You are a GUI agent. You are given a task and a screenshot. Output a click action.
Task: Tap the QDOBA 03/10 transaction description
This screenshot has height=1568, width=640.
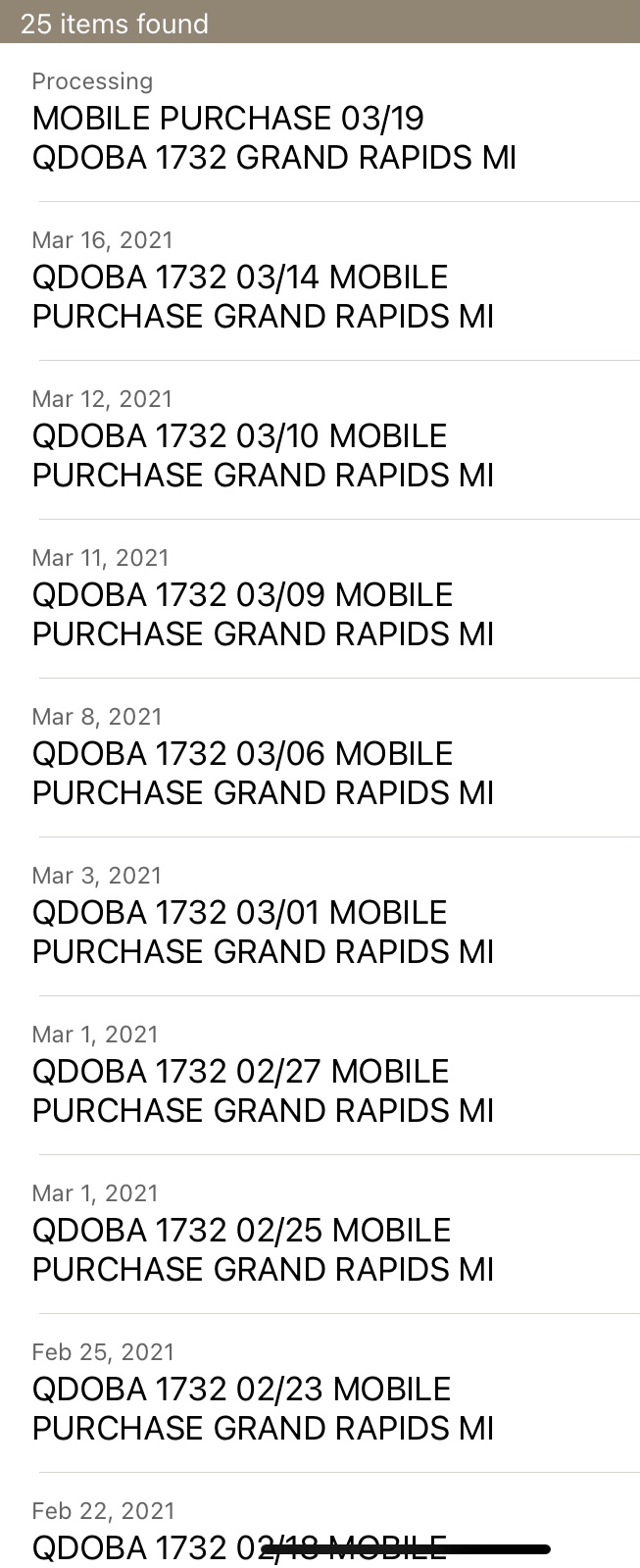tap(263, 456)
